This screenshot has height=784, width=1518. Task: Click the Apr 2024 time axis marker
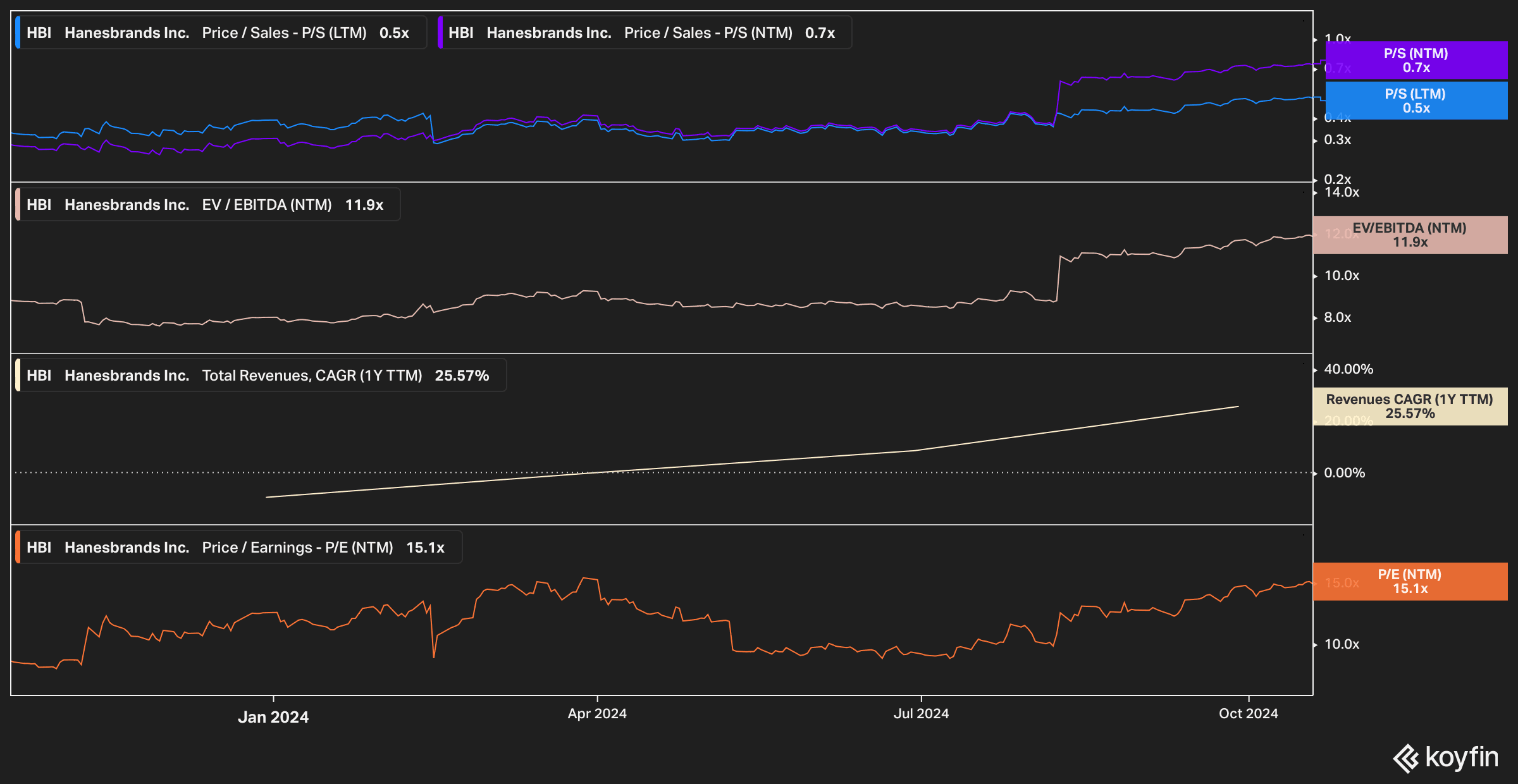point(597,714)
